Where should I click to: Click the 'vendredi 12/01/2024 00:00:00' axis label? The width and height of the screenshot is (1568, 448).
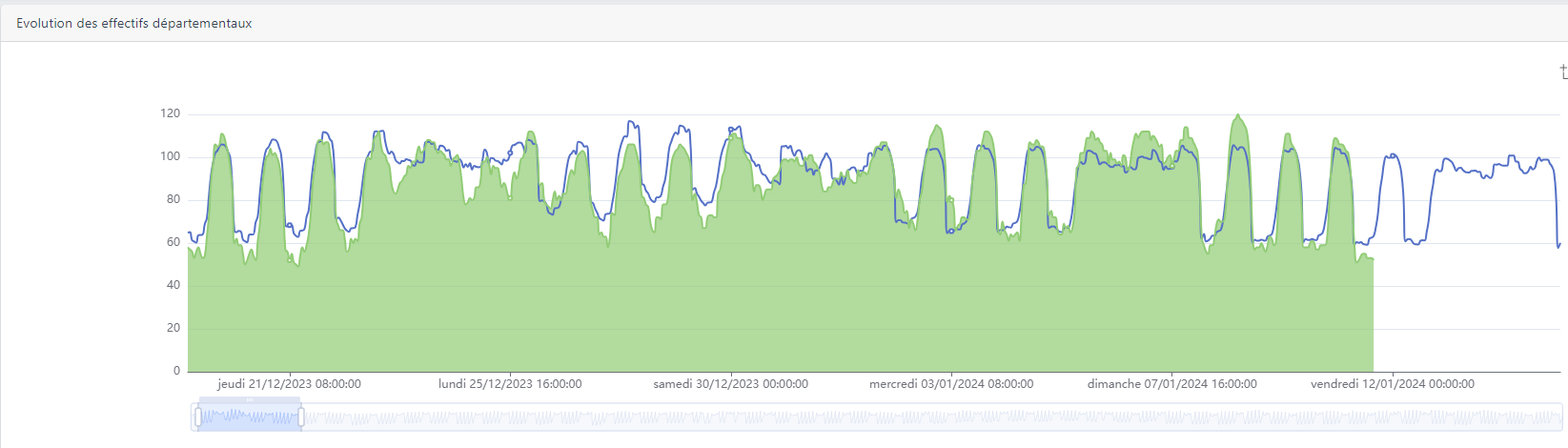coord(1392,384)
